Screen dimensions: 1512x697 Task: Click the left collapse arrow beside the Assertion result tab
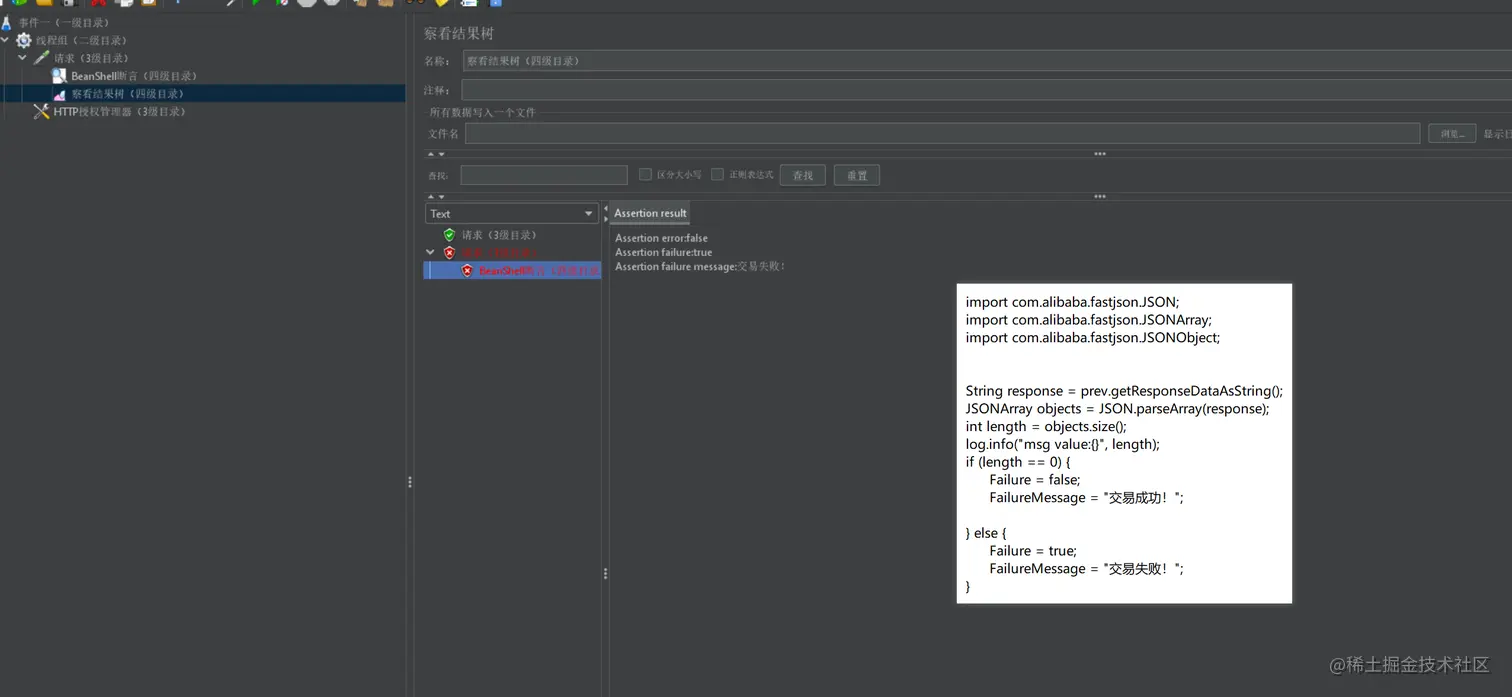click(606, 209)
